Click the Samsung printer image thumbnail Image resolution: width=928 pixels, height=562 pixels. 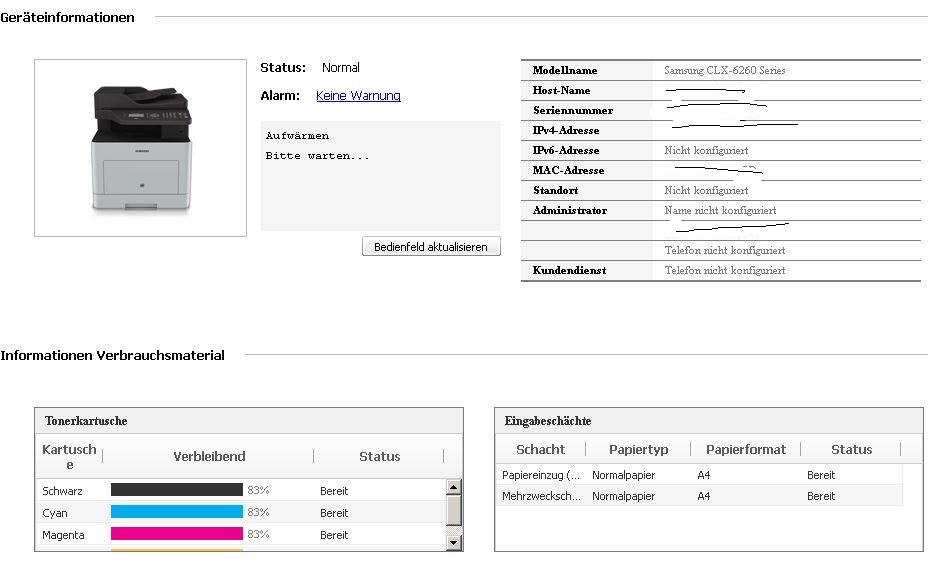(140, 148)
